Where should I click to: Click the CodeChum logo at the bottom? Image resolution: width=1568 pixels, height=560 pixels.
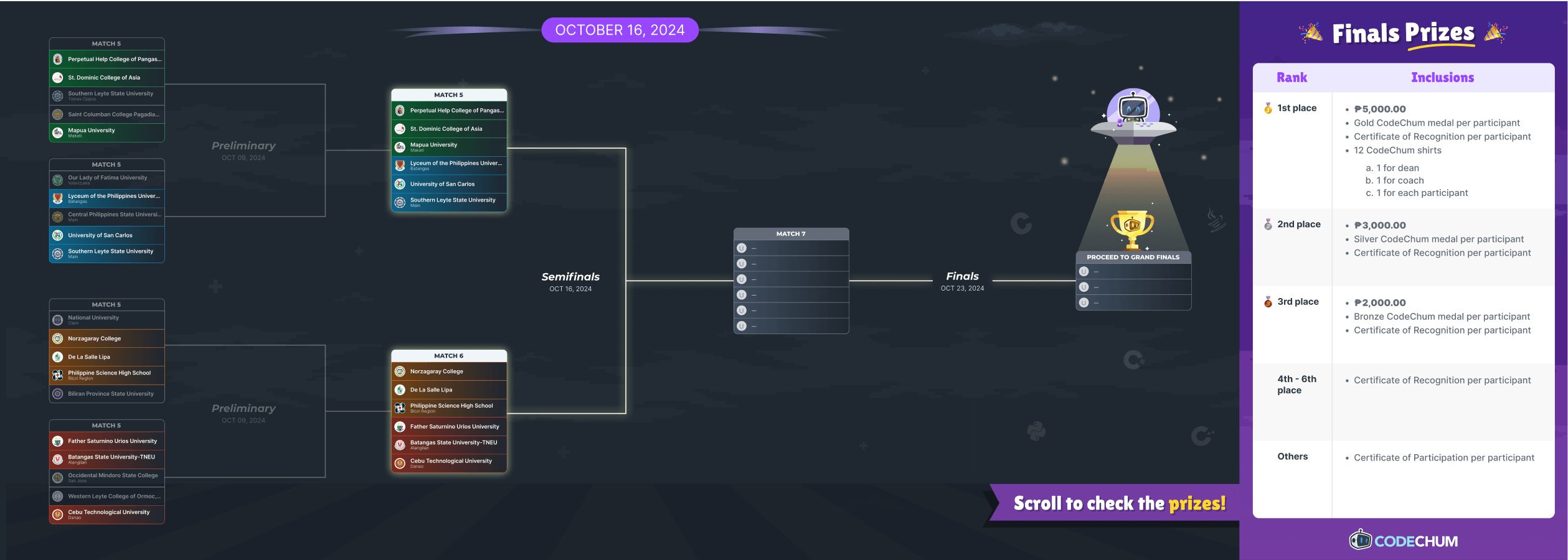tap(1404, 540)
